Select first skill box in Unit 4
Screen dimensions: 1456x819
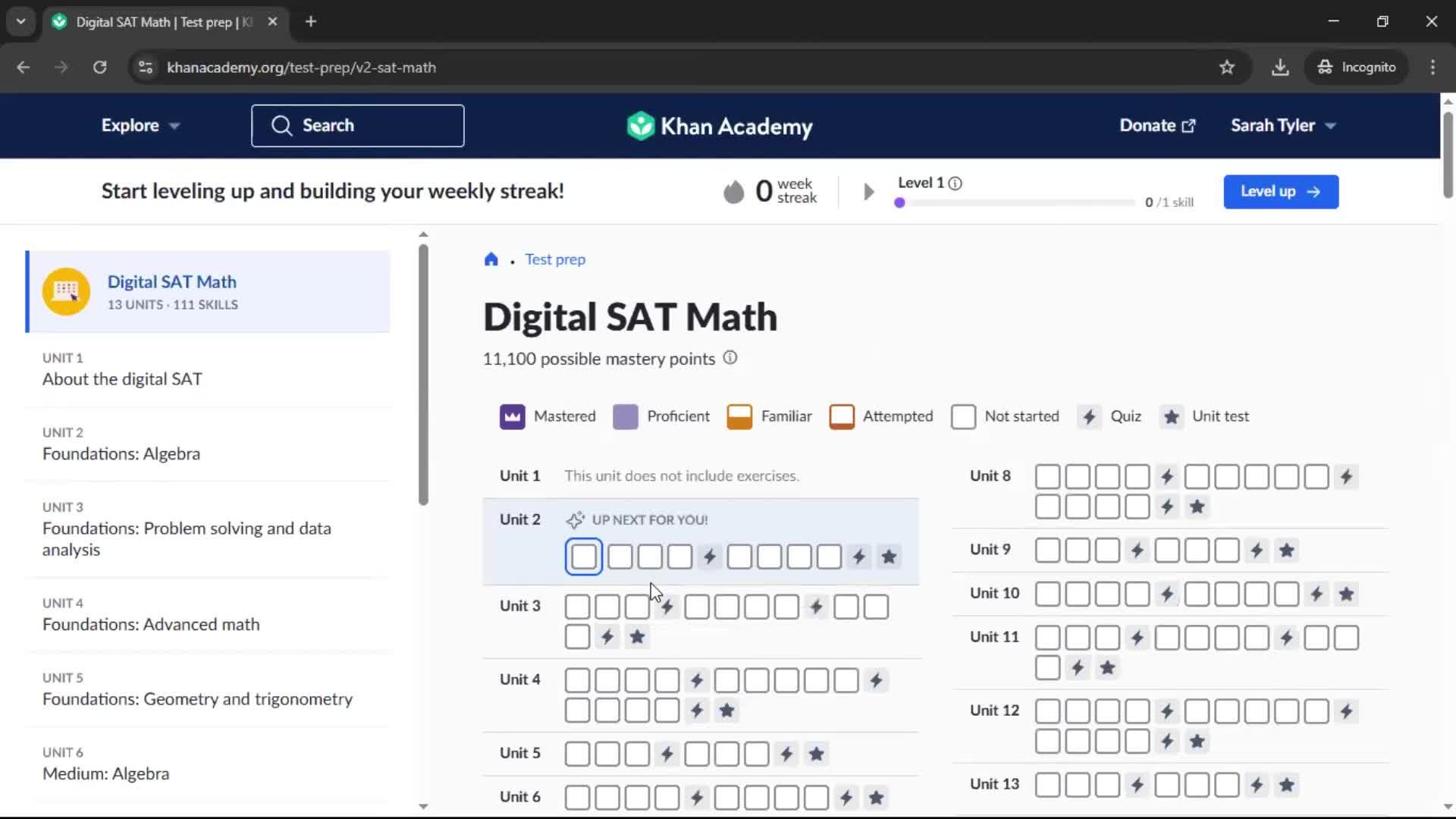(x=577, y=680)
